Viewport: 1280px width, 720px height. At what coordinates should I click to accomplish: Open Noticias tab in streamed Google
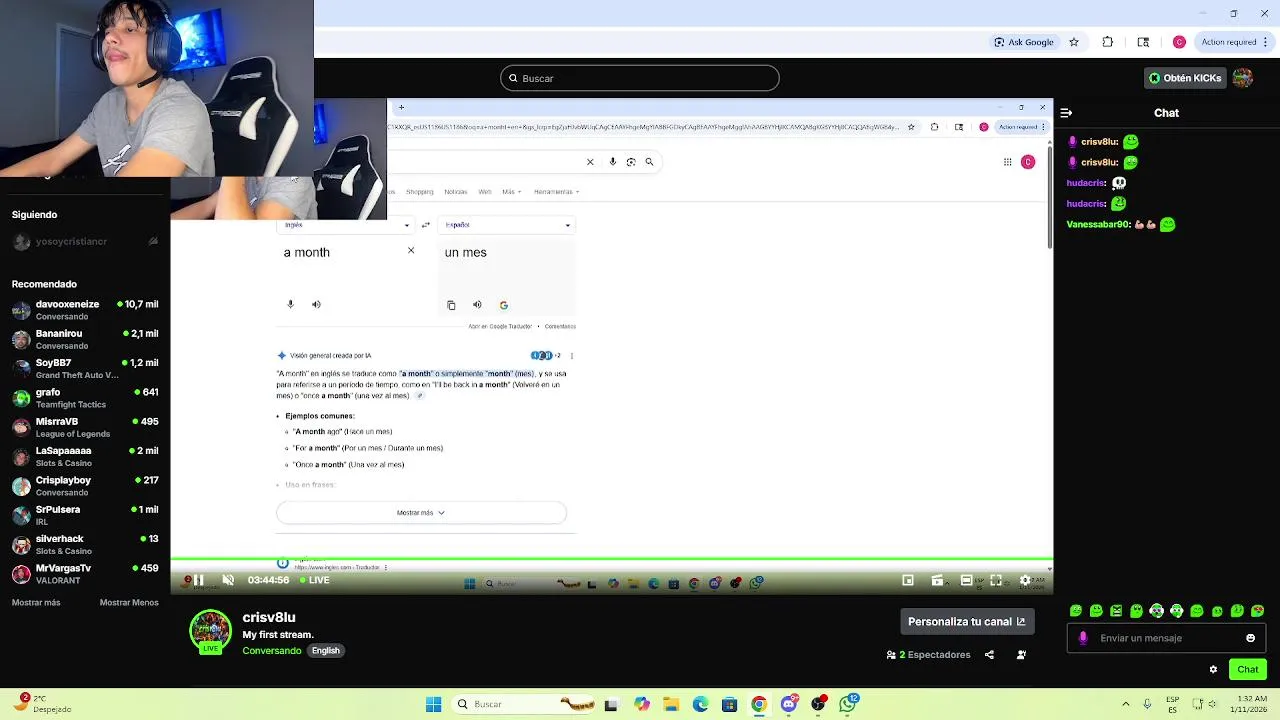(x=456, y=192)
